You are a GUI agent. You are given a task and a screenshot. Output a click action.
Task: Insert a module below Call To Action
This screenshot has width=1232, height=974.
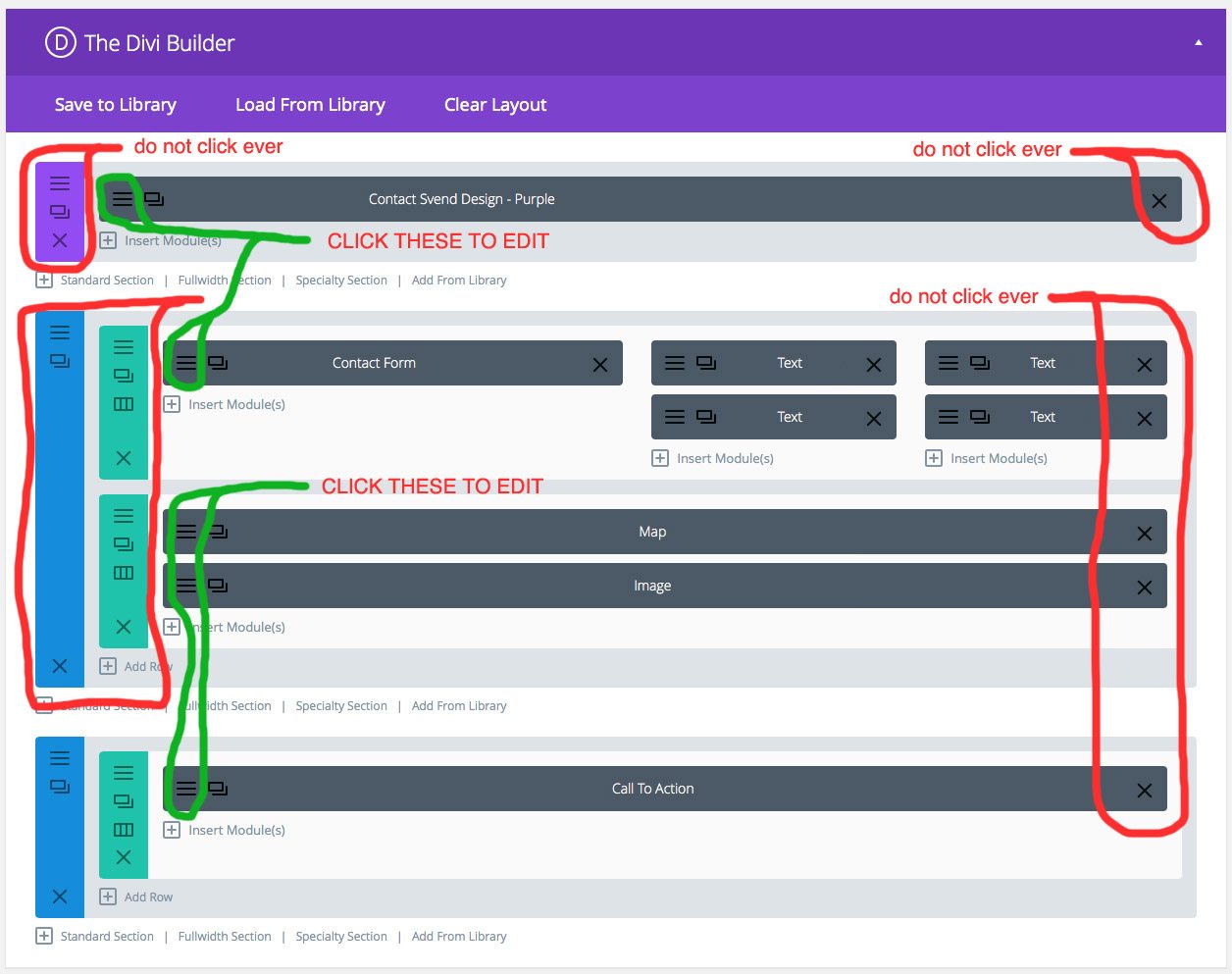coord(225,830)
